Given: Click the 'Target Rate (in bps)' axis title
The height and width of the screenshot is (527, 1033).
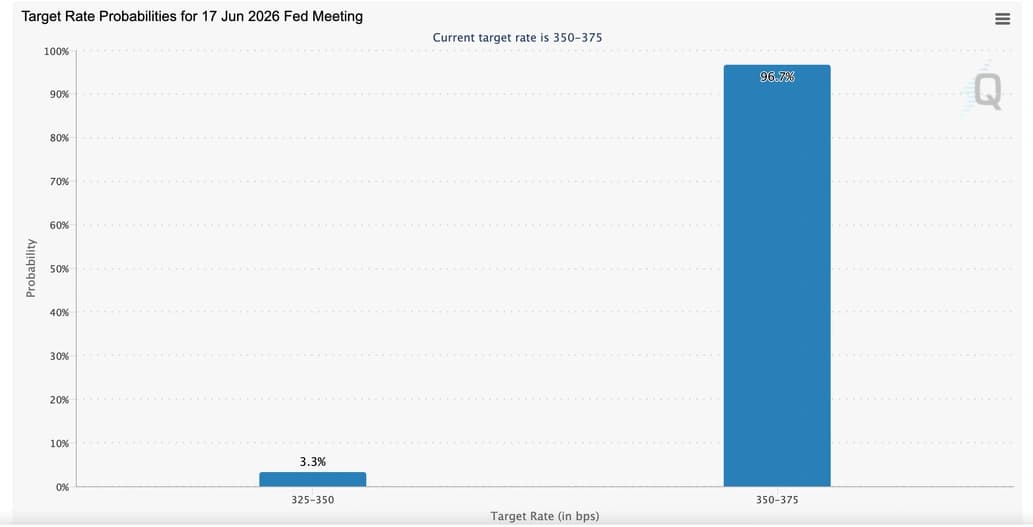Looking at the screenshot, I should click(x=545, y=516).
